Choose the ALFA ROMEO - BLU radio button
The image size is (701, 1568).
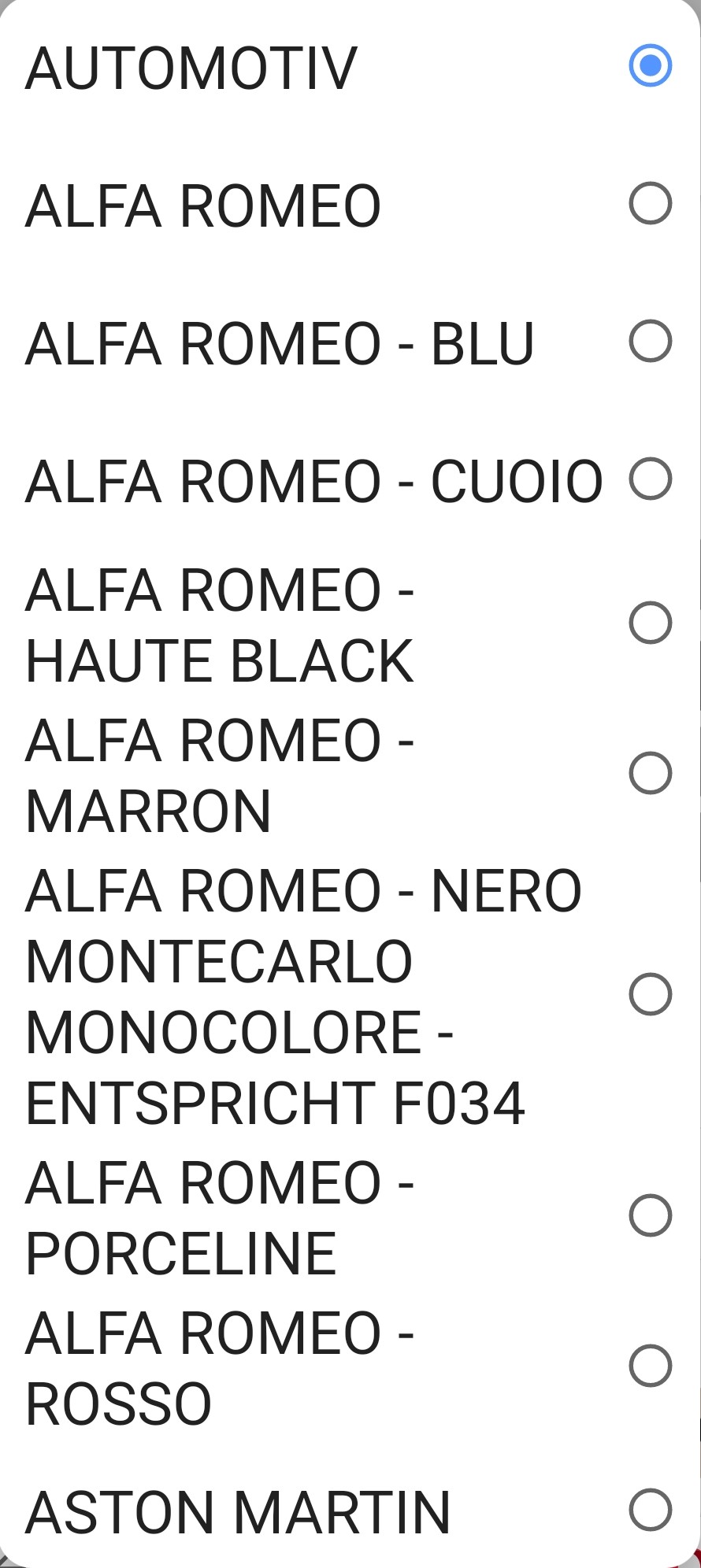[x=650, y=342]
